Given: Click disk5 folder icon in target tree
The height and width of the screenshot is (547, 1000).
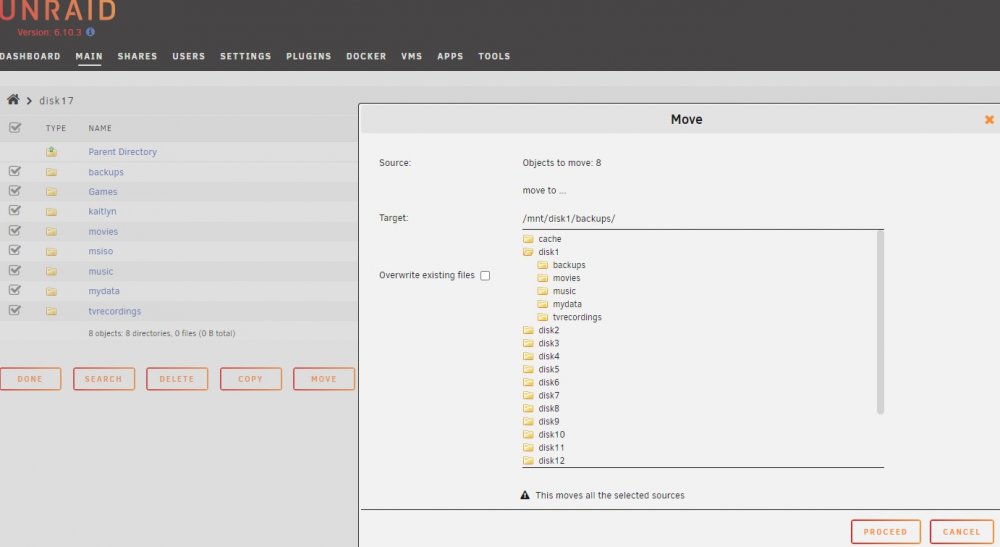Looking at the screenshot, I should point(528,369).
